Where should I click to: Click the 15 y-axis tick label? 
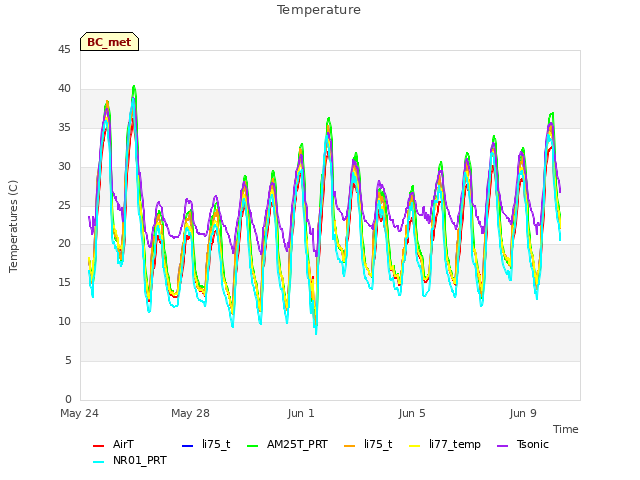64,282
